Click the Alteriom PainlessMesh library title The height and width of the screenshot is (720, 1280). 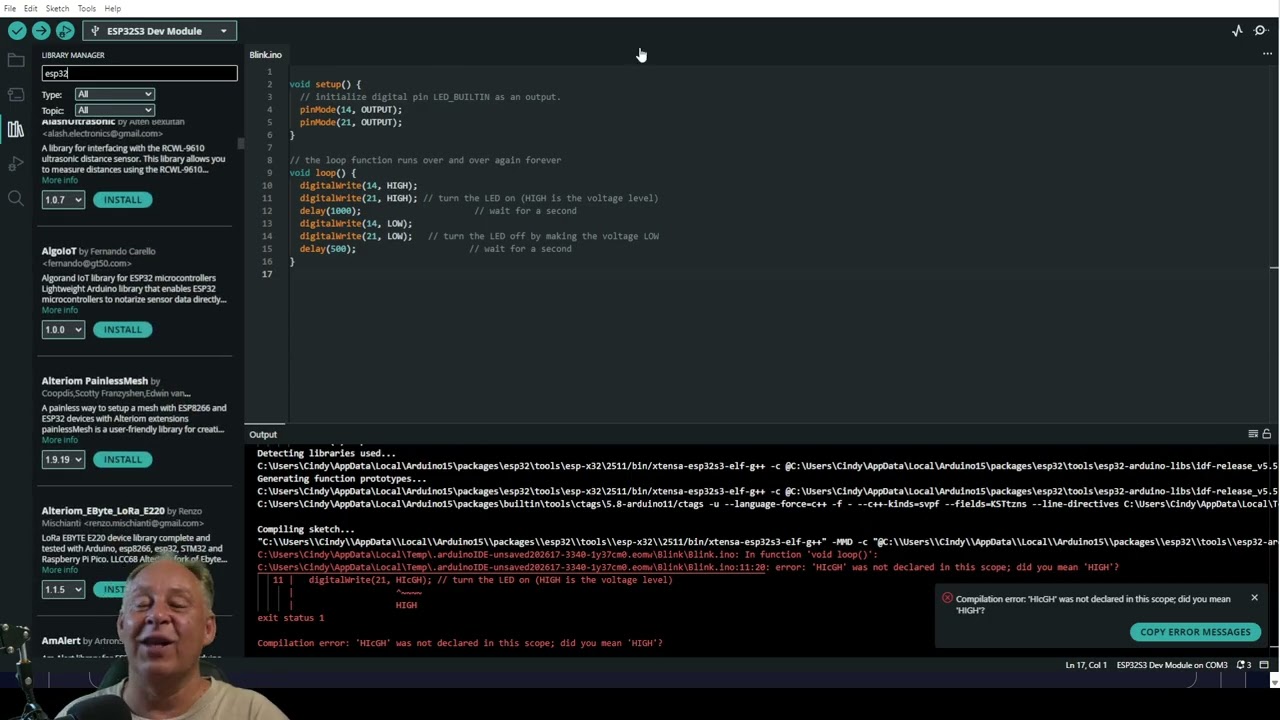95,381
